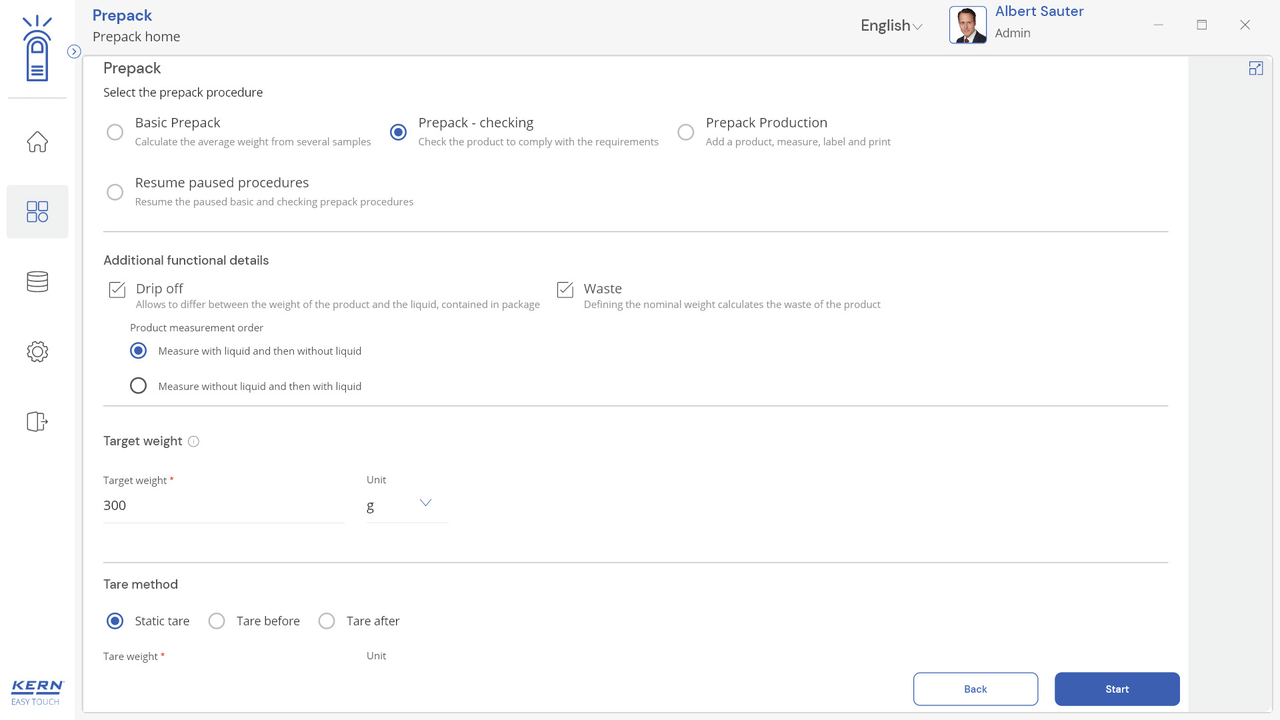The height and width of the screenshot is (720, 1280).
Task: Click the Target weight info icon
Action: coord(194,441)
